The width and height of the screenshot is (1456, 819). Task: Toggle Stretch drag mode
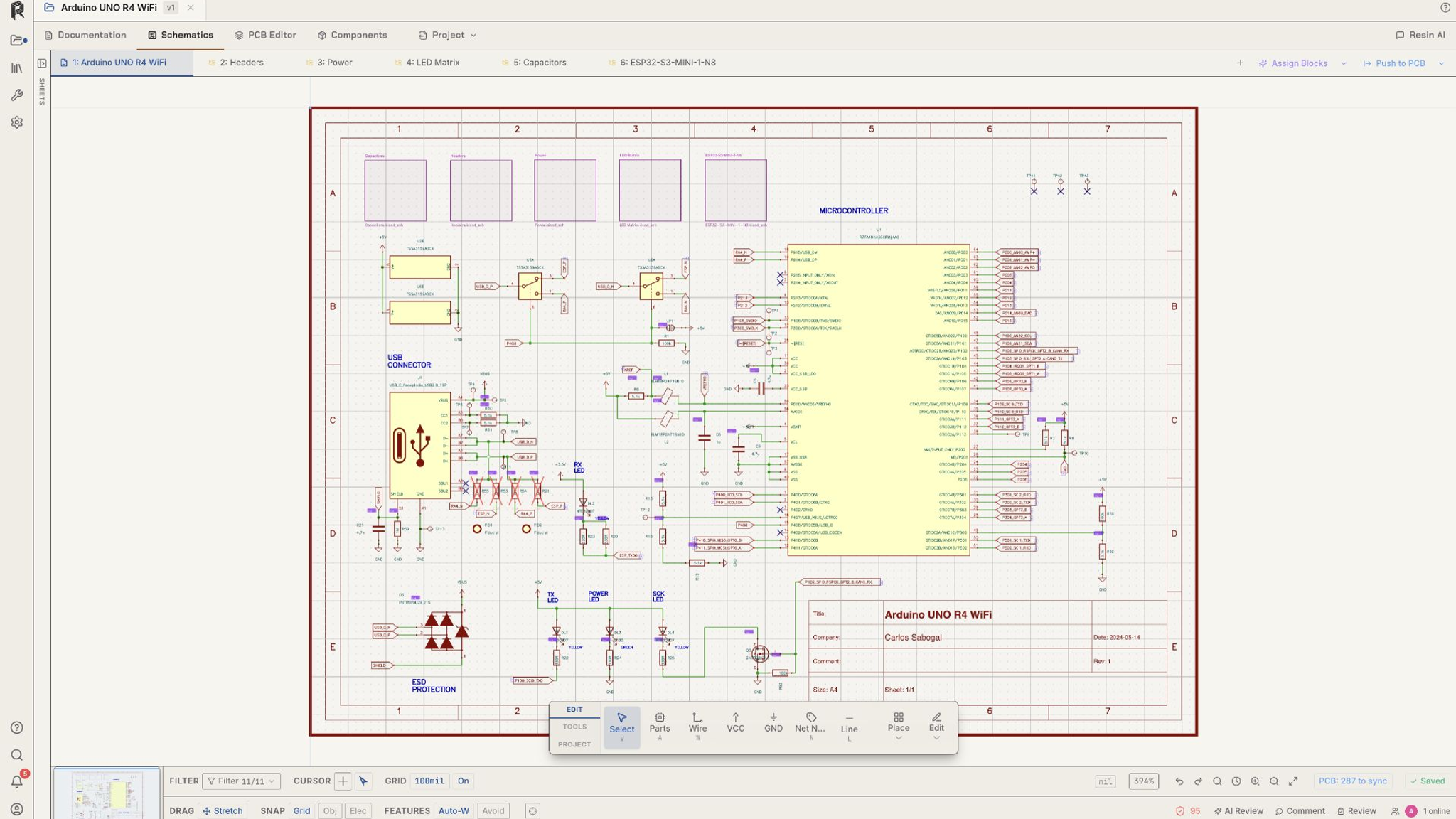click(223, 811)
